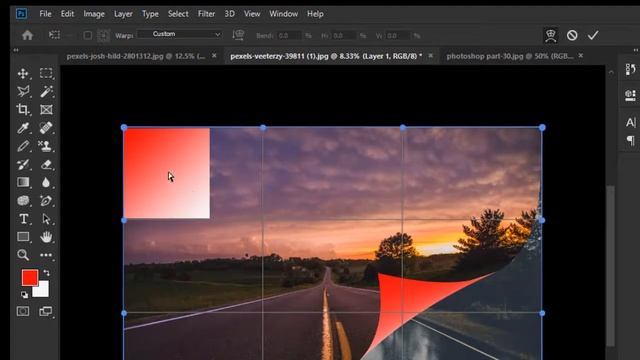Open the Warp Custom dropdown
Image resolution: width=640 pixels, height=360 pixels.
point(180,34)
